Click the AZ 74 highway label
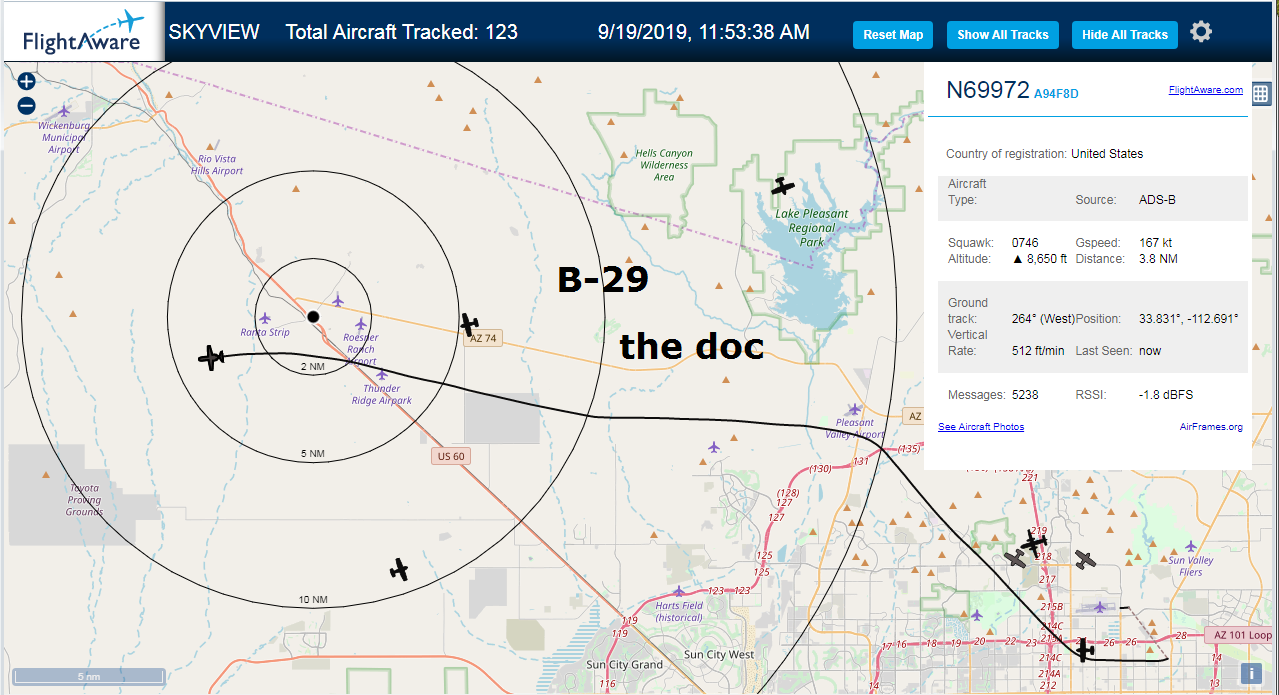The image size is (1279, 695). 483,339
